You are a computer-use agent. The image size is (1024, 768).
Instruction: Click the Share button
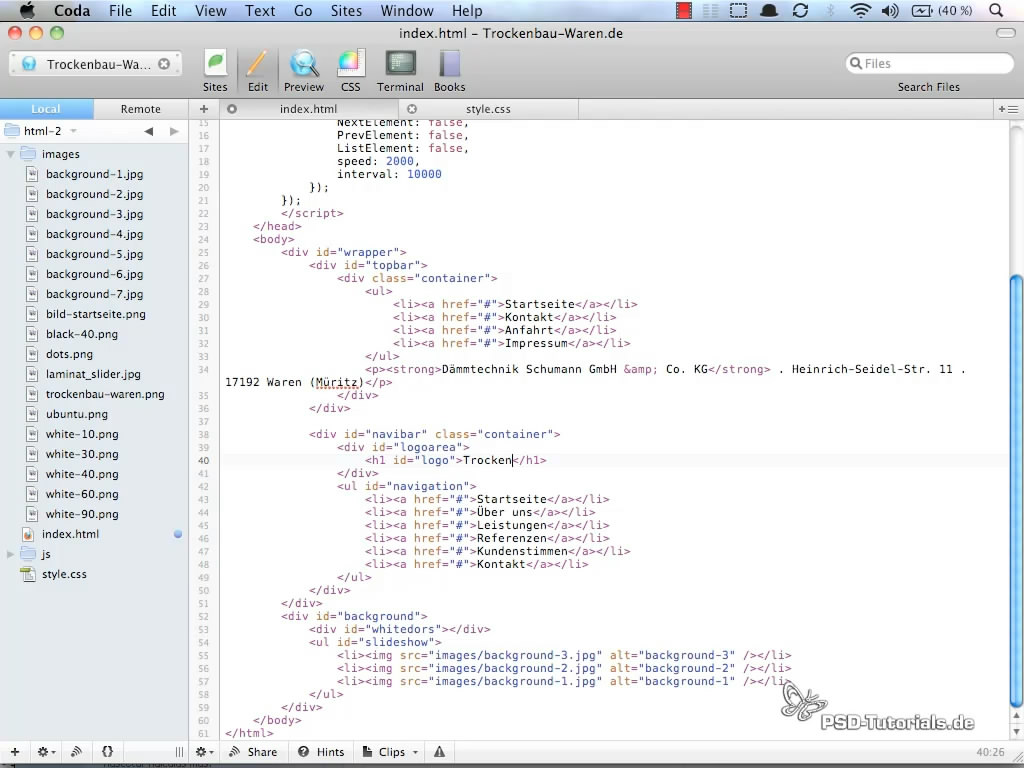tap(253, 752)
